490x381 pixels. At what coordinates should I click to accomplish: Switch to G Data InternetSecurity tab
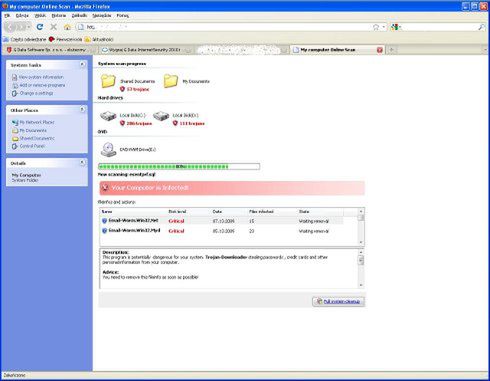(x=146, y=50)
